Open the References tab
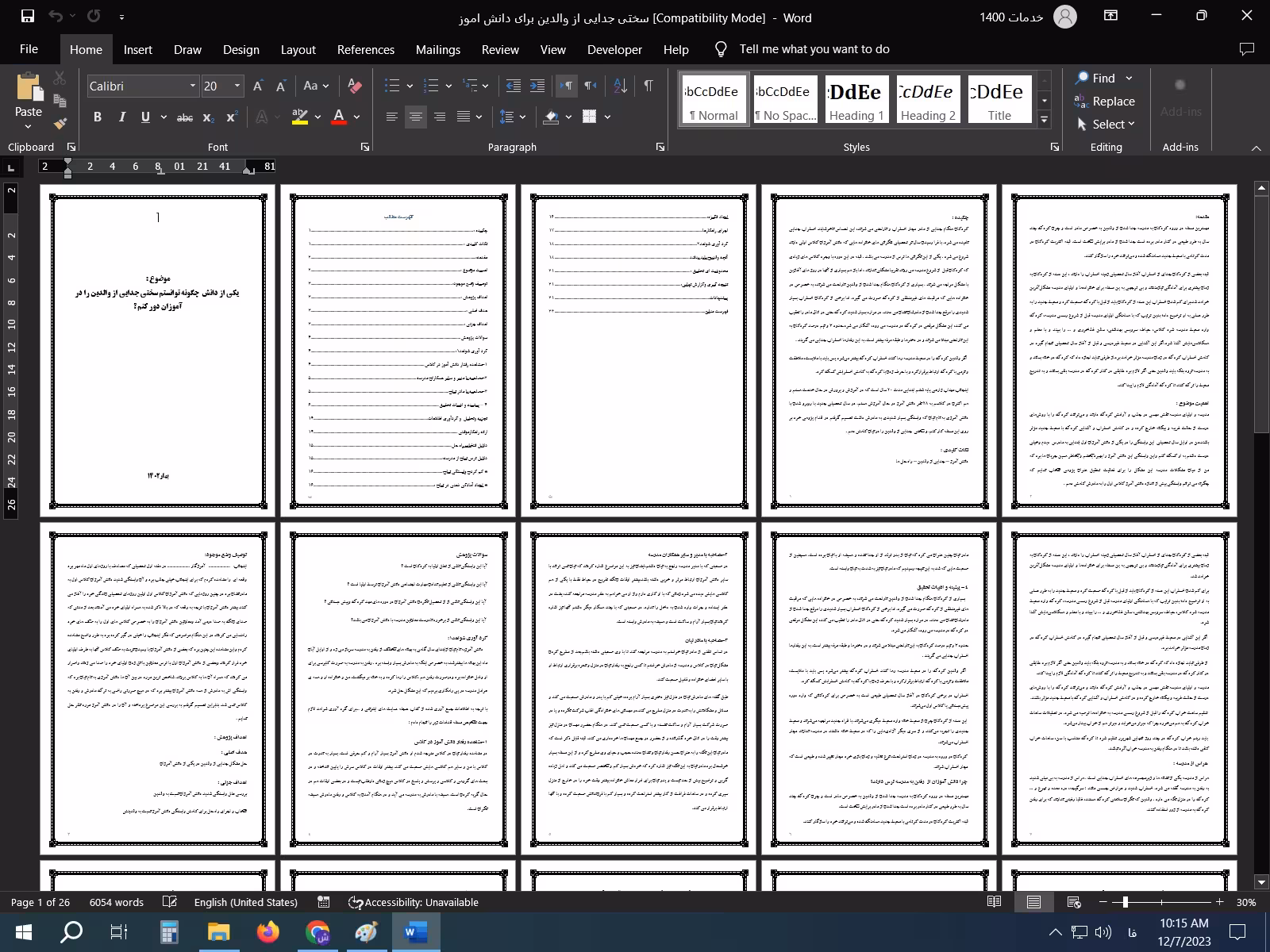Screen dimensions: 1270x952 365,49
